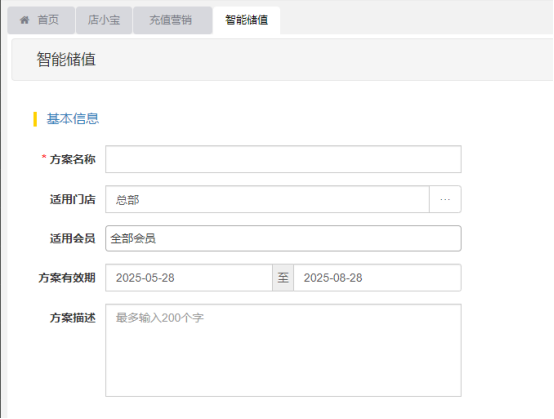Select the 智能储值 tab
This screenshot has height=419, width=554.
pyautogui.click(x=247, y=20)
